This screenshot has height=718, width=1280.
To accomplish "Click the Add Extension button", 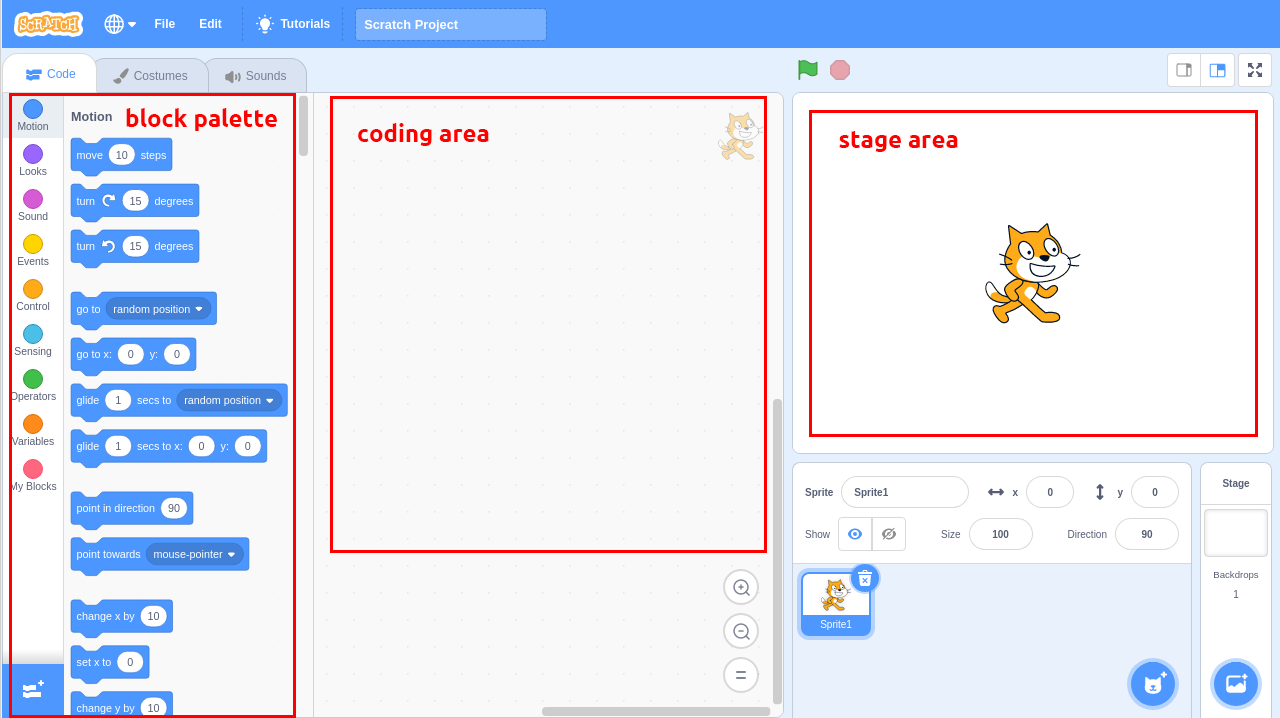I will click(33, 690).
